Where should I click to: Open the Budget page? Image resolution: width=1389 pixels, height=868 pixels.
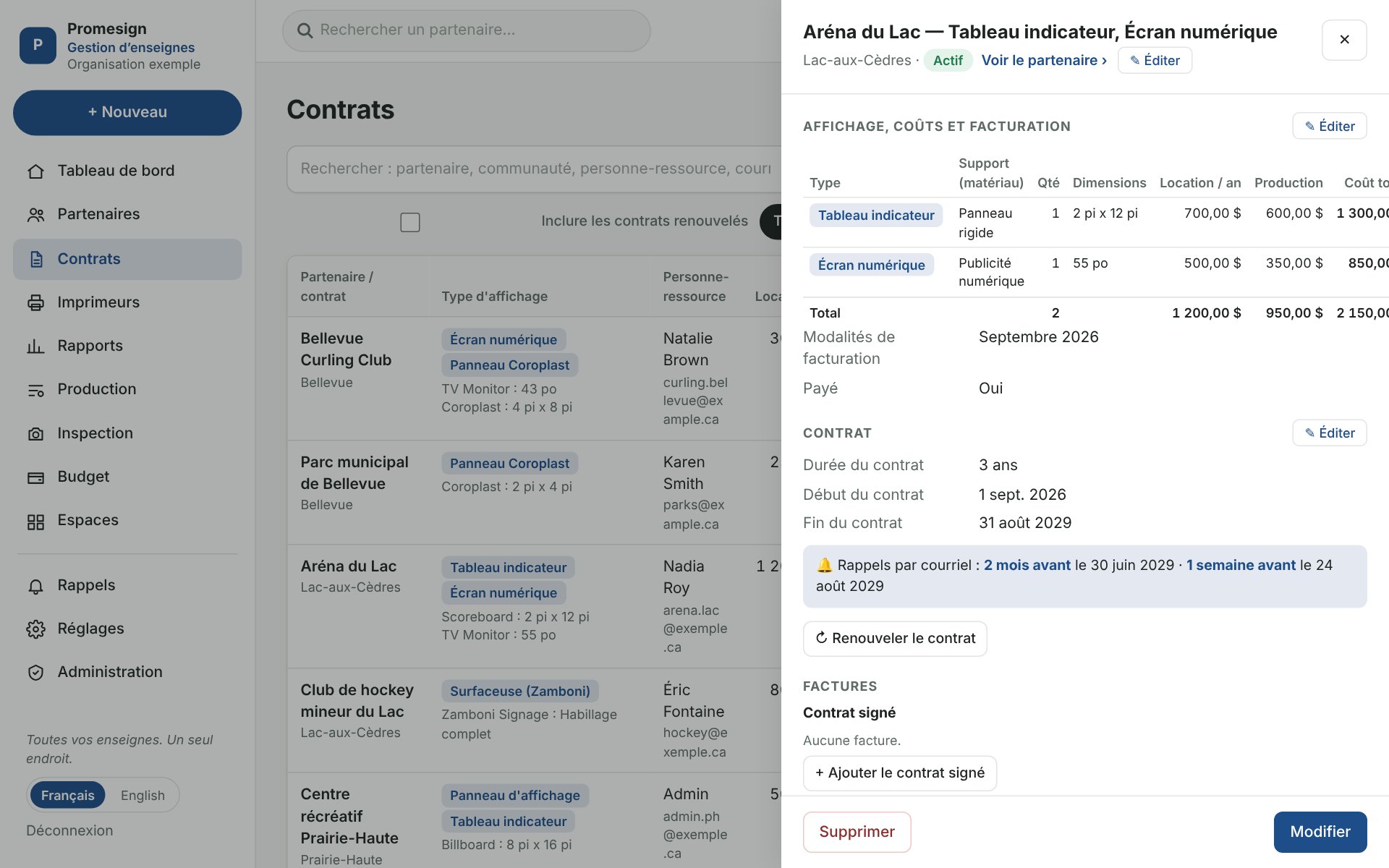(x=127, y=477)
